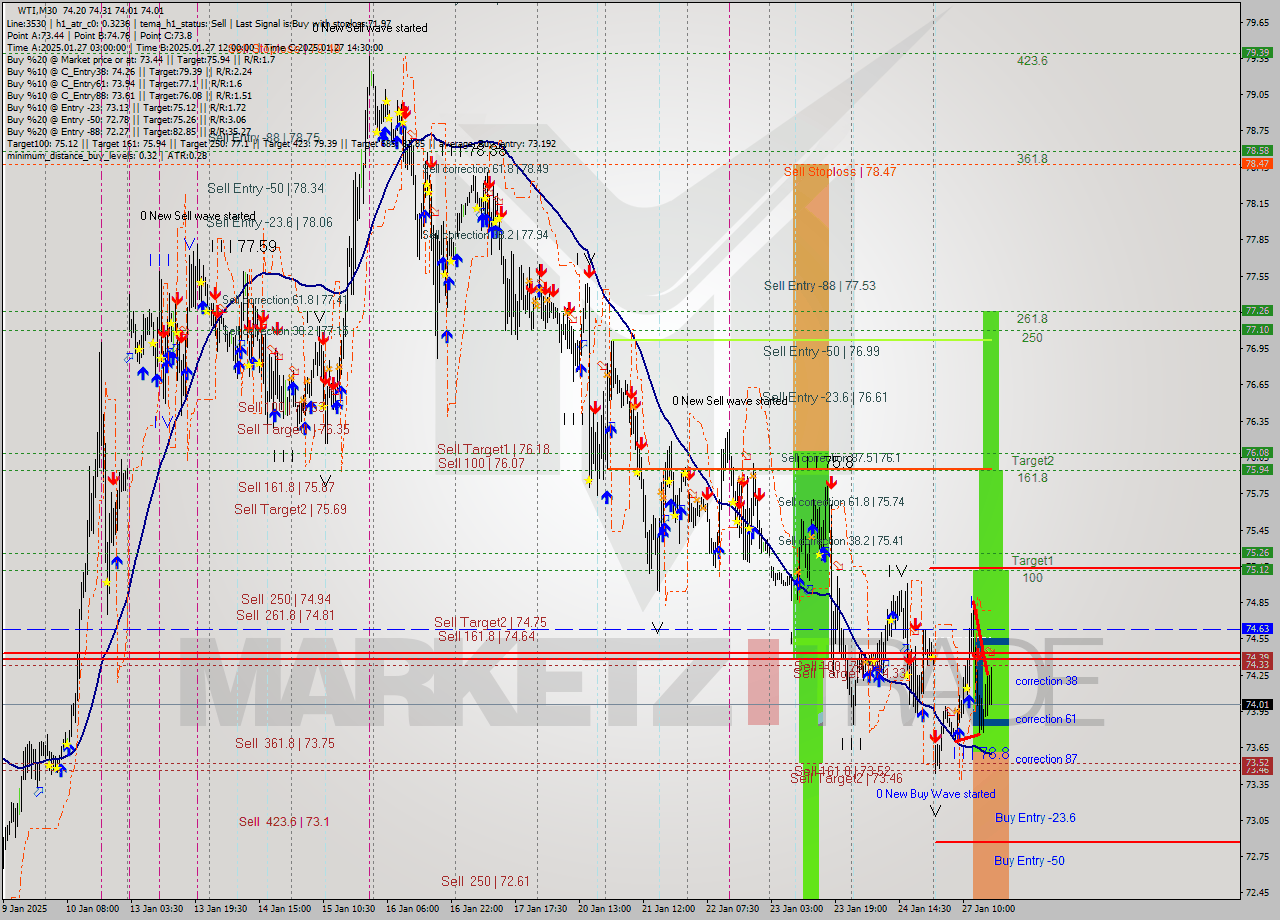Click the 'correction 38' label

pos(1046,681)
